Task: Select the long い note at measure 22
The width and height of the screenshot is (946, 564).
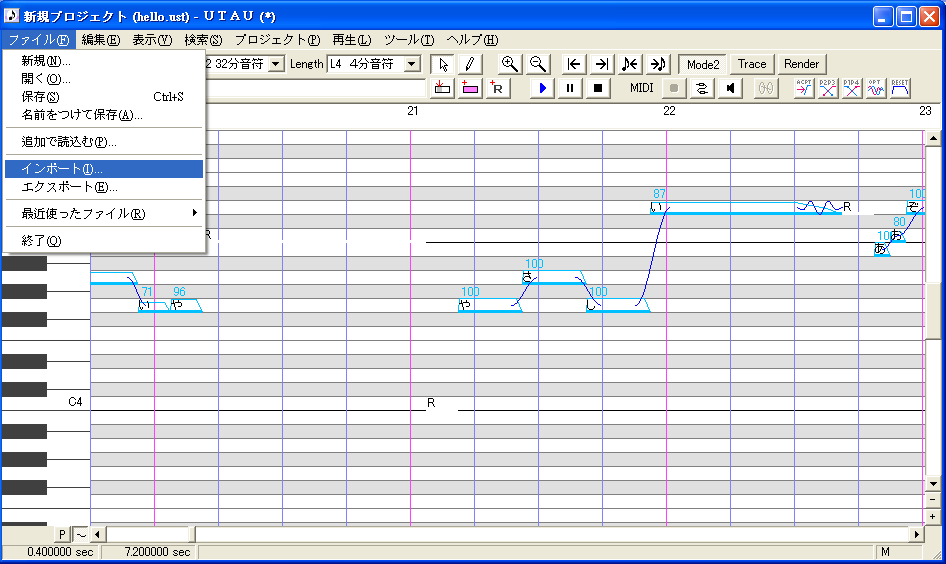Action: 746,208
